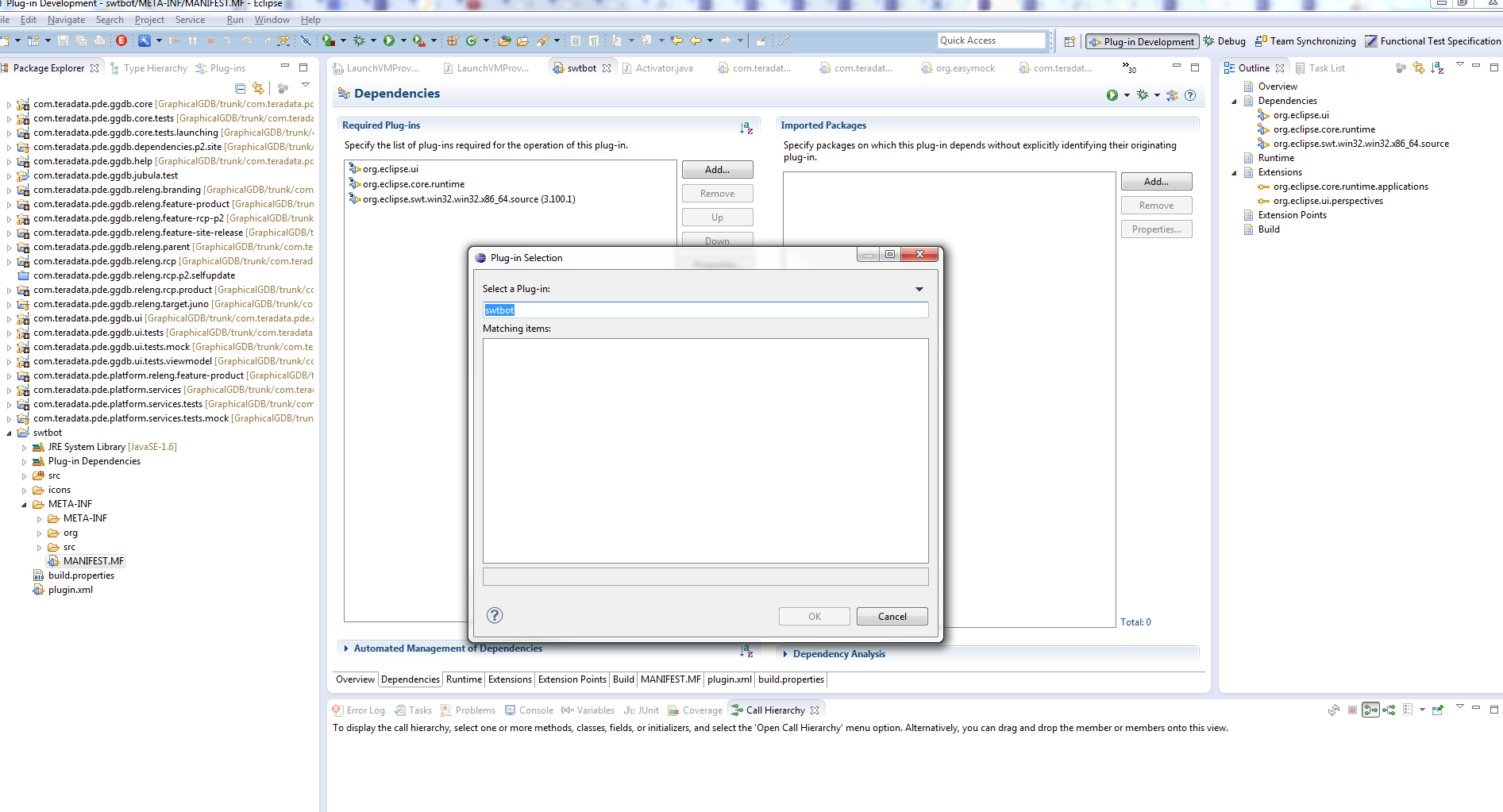
Task: Switch to Activator.java editor tab
Action: tap(657, 68)
